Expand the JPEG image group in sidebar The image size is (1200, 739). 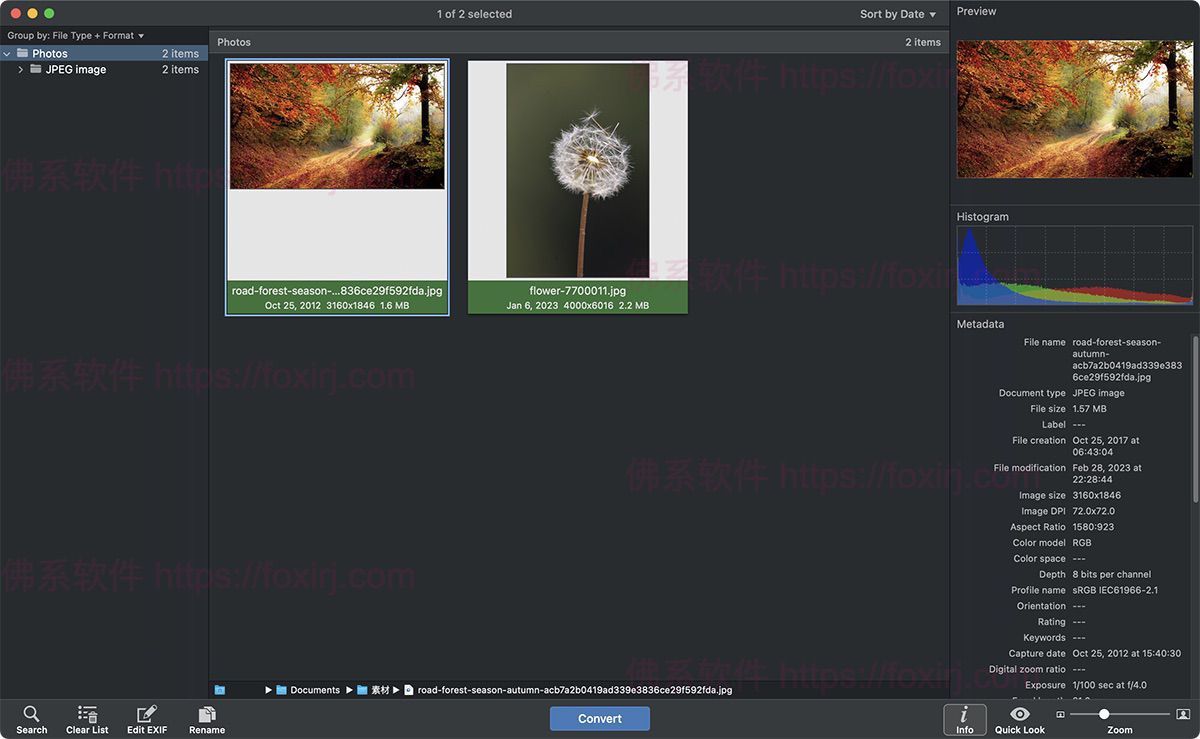point(19,69)
